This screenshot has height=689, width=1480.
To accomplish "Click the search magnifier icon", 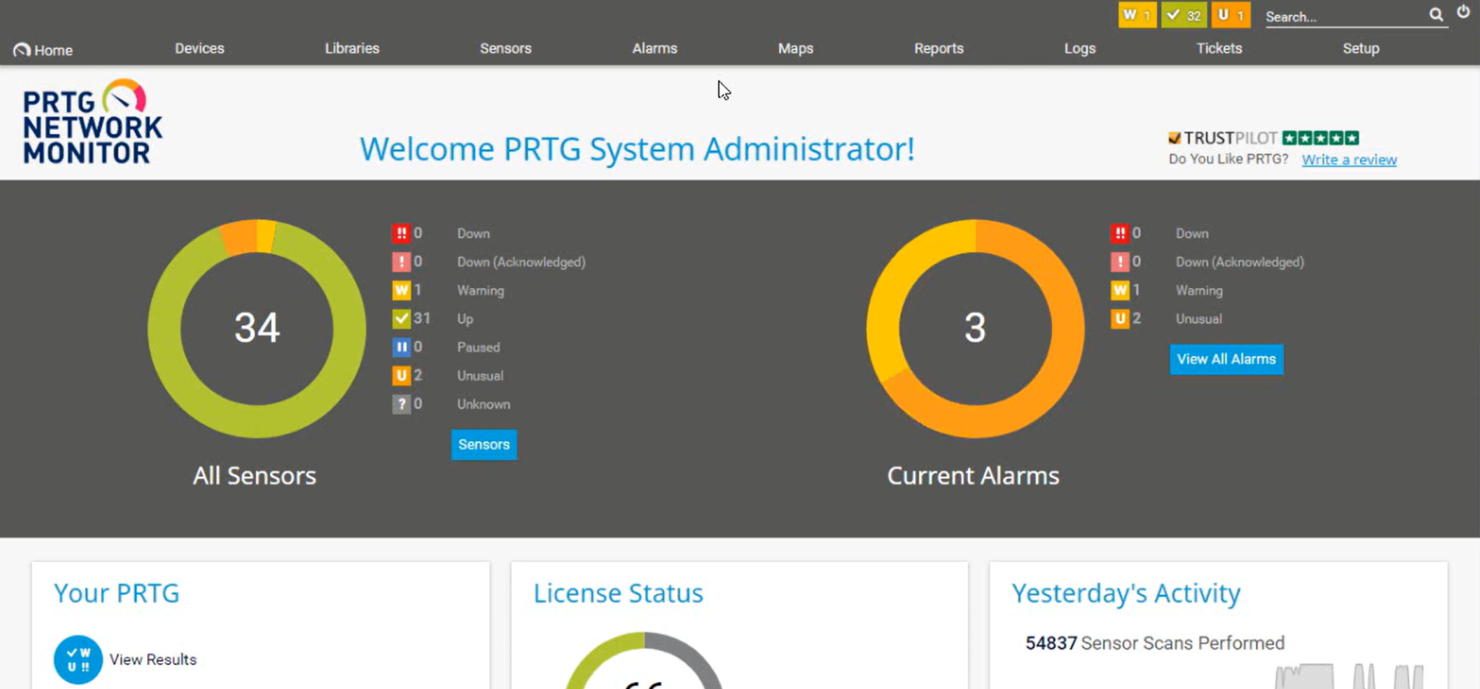I will coord(1436,15).
